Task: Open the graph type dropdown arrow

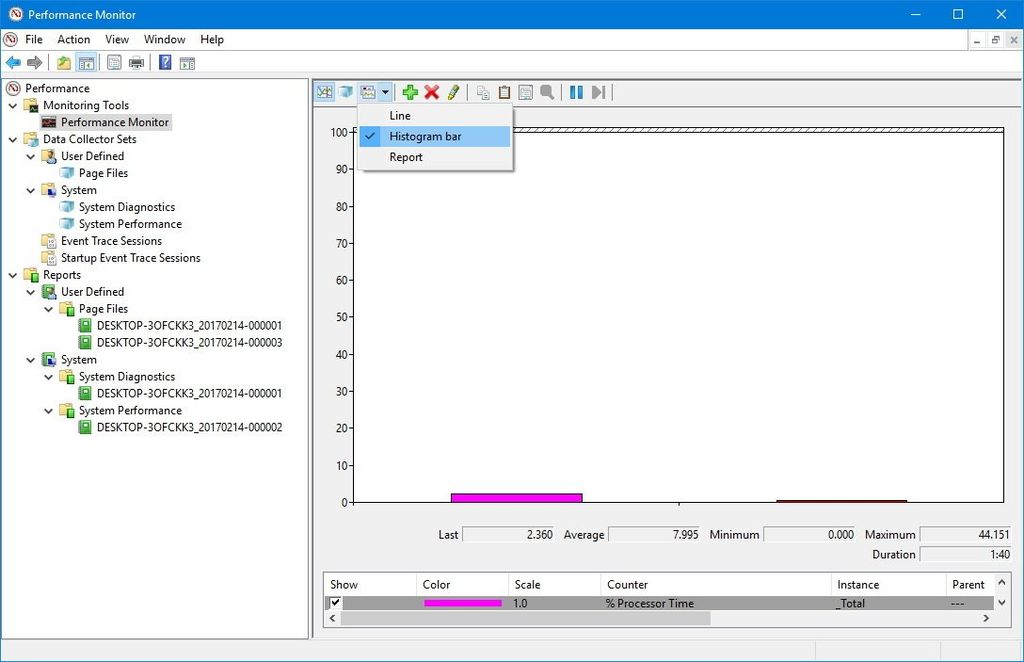Action: tap(385, 92)
